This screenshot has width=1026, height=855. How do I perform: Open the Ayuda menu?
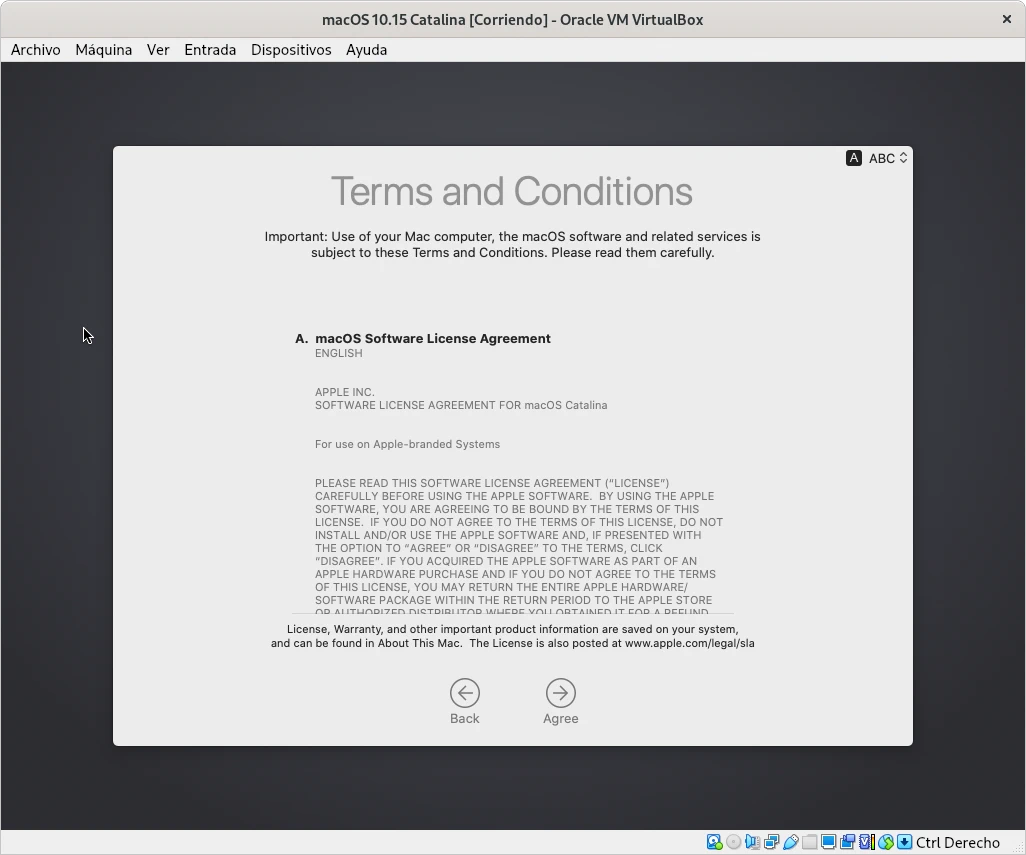(366, 49)
